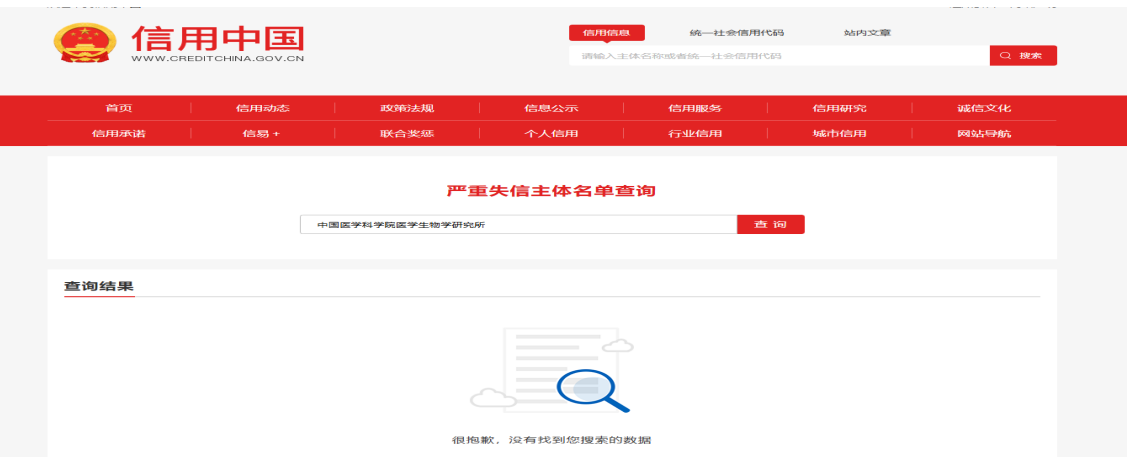Open the 信用动态 navigation item
Image resolution: width=1127 pixels, height=457 pixels.
[x=262, y=108]
